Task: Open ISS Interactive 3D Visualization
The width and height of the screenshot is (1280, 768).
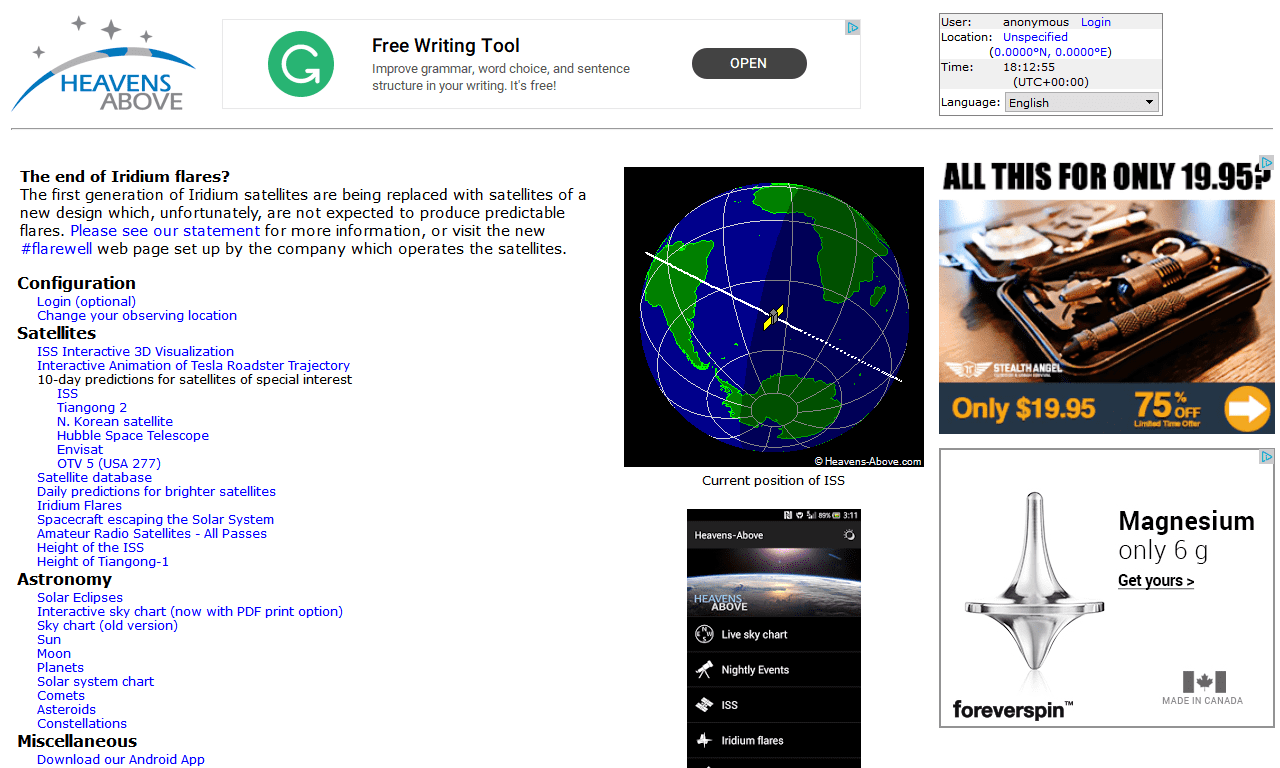Action: (x=135, y=351)
